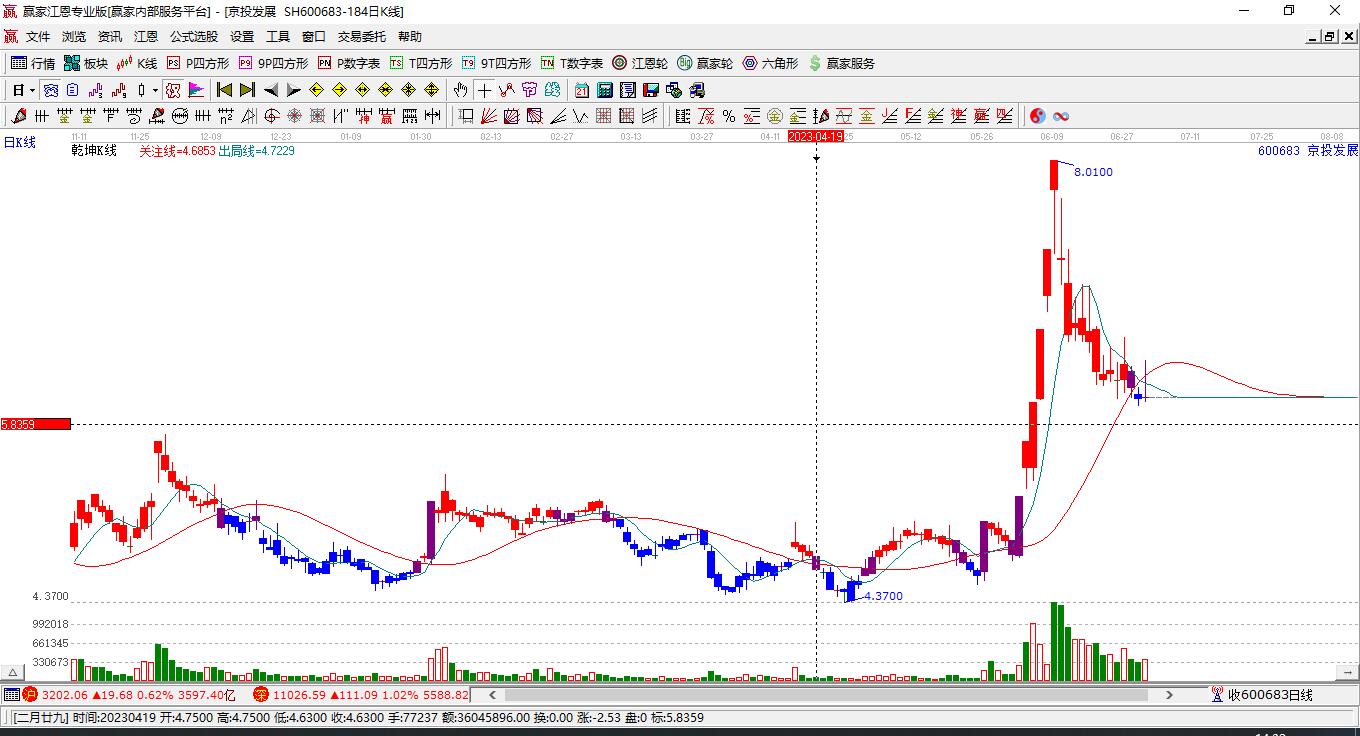Open the calculator icon
The height and width of the screenshot is (736, 1360).
605,90
